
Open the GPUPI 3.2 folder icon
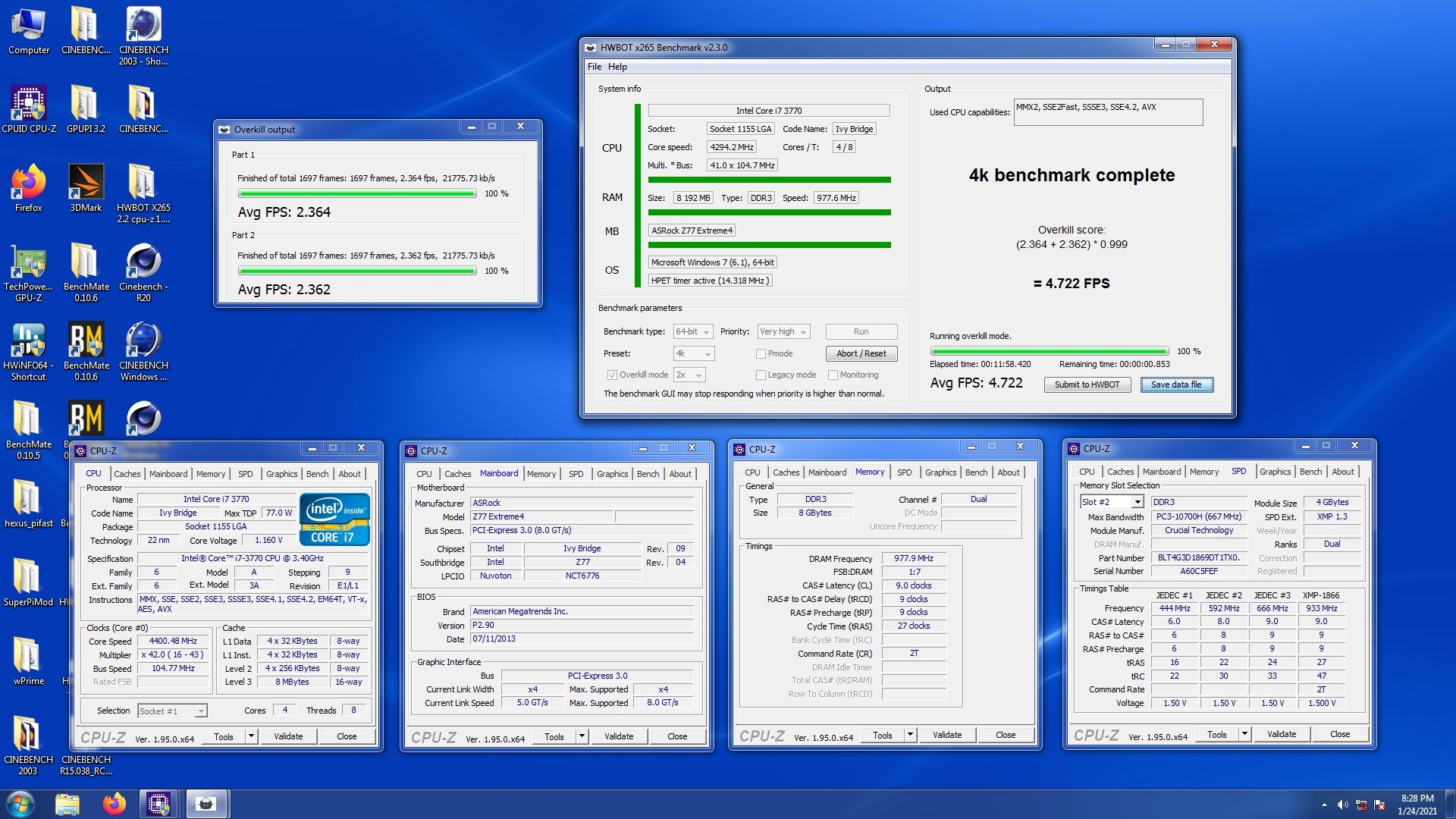click(x=86, y=109)
